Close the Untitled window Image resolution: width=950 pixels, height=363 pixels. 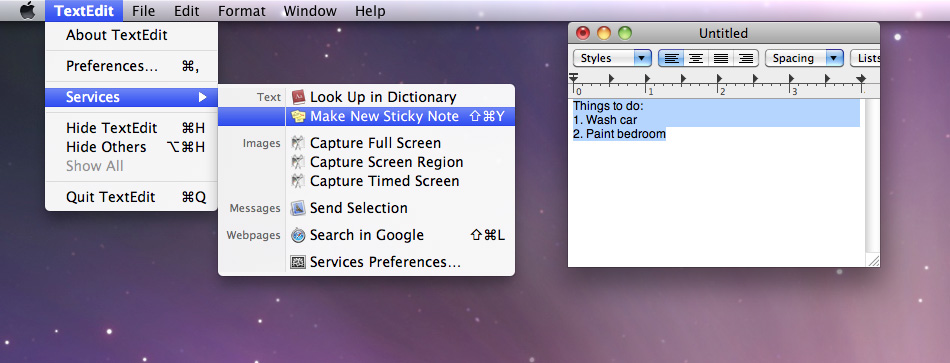click(x=583, y=33)
